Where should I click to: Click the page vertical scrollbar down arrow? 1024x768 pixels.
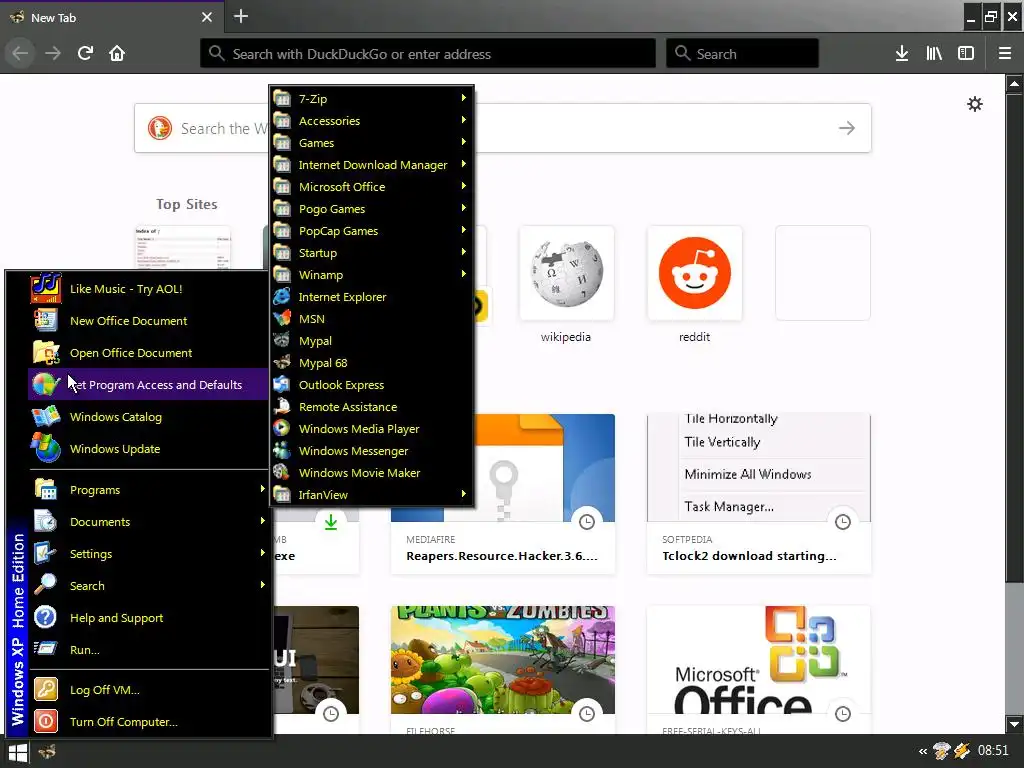pos(1014,724)
